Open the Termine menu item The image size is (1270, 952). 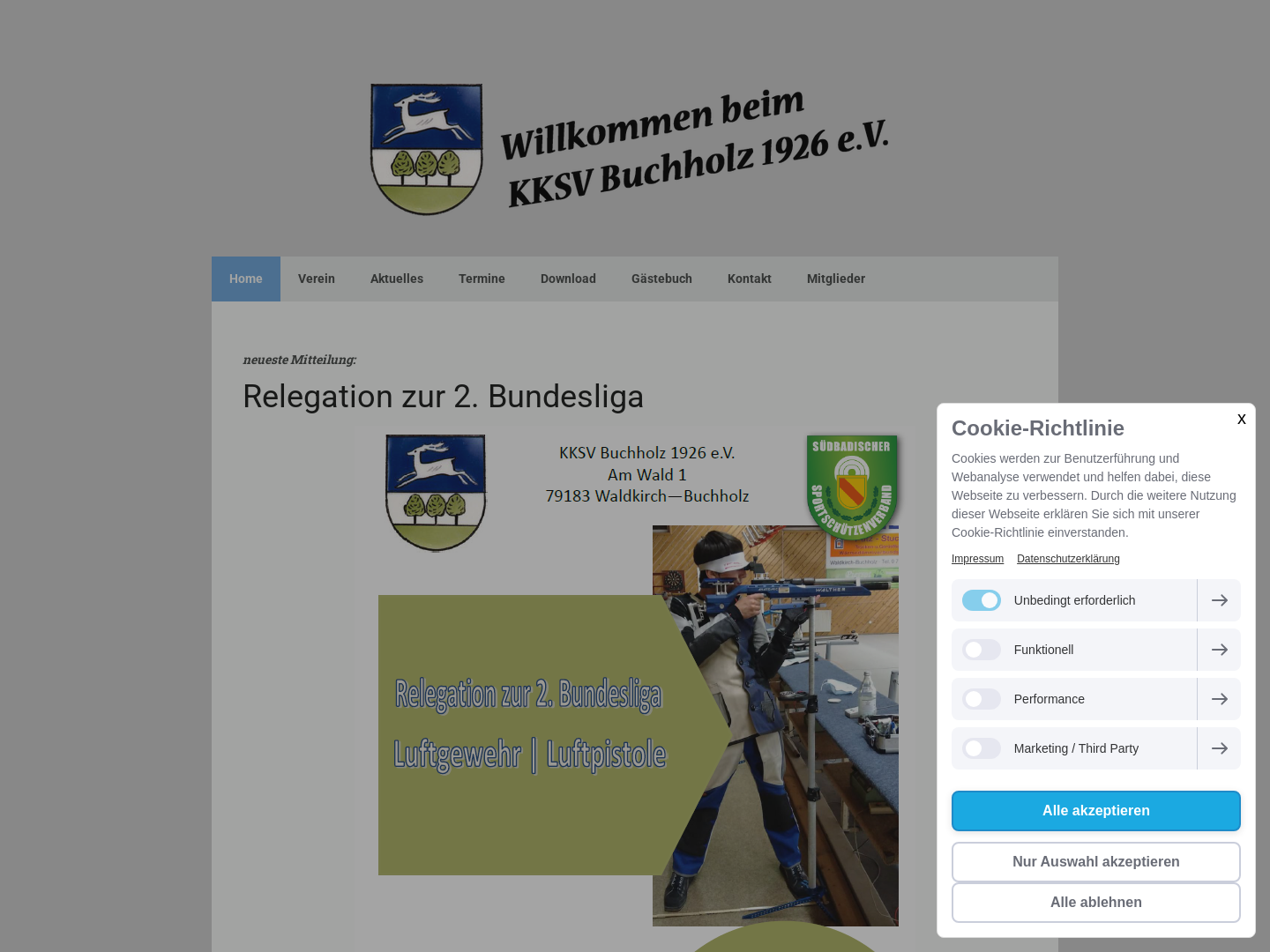pyautogui.click(x=482, y=279)
